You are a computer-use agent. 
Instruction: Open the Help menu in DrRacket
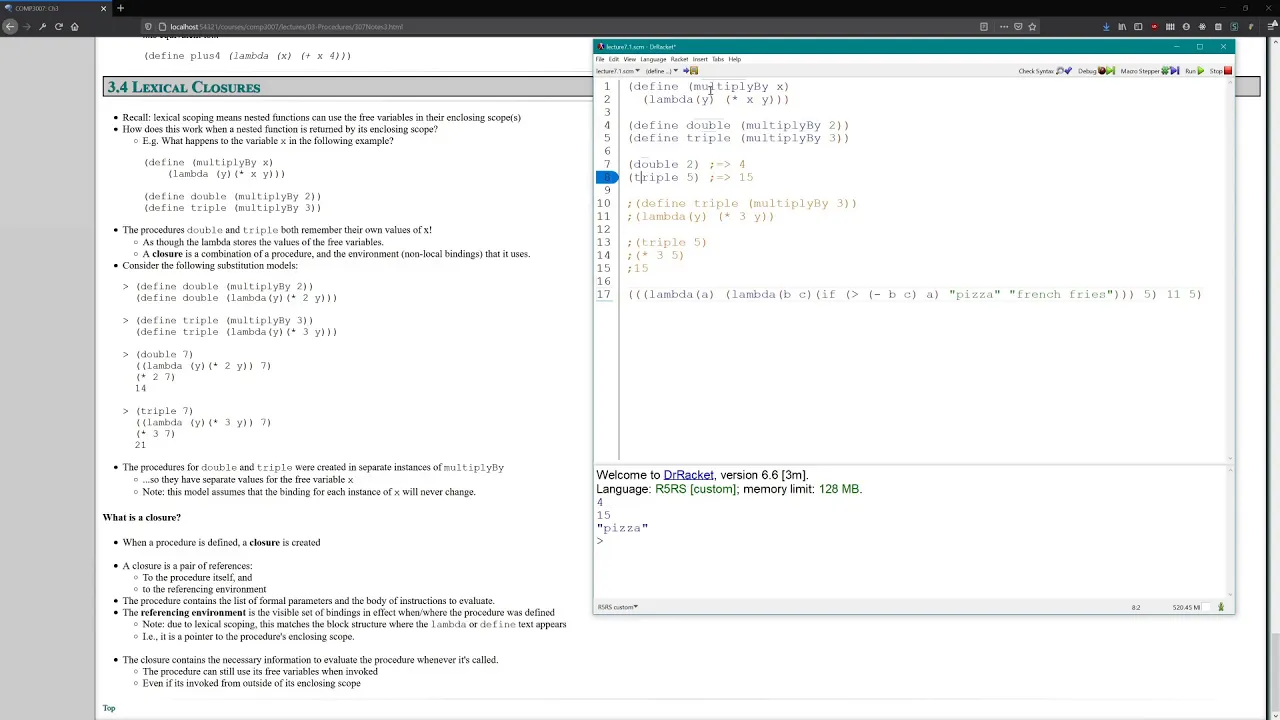click(x=735, y=59)
